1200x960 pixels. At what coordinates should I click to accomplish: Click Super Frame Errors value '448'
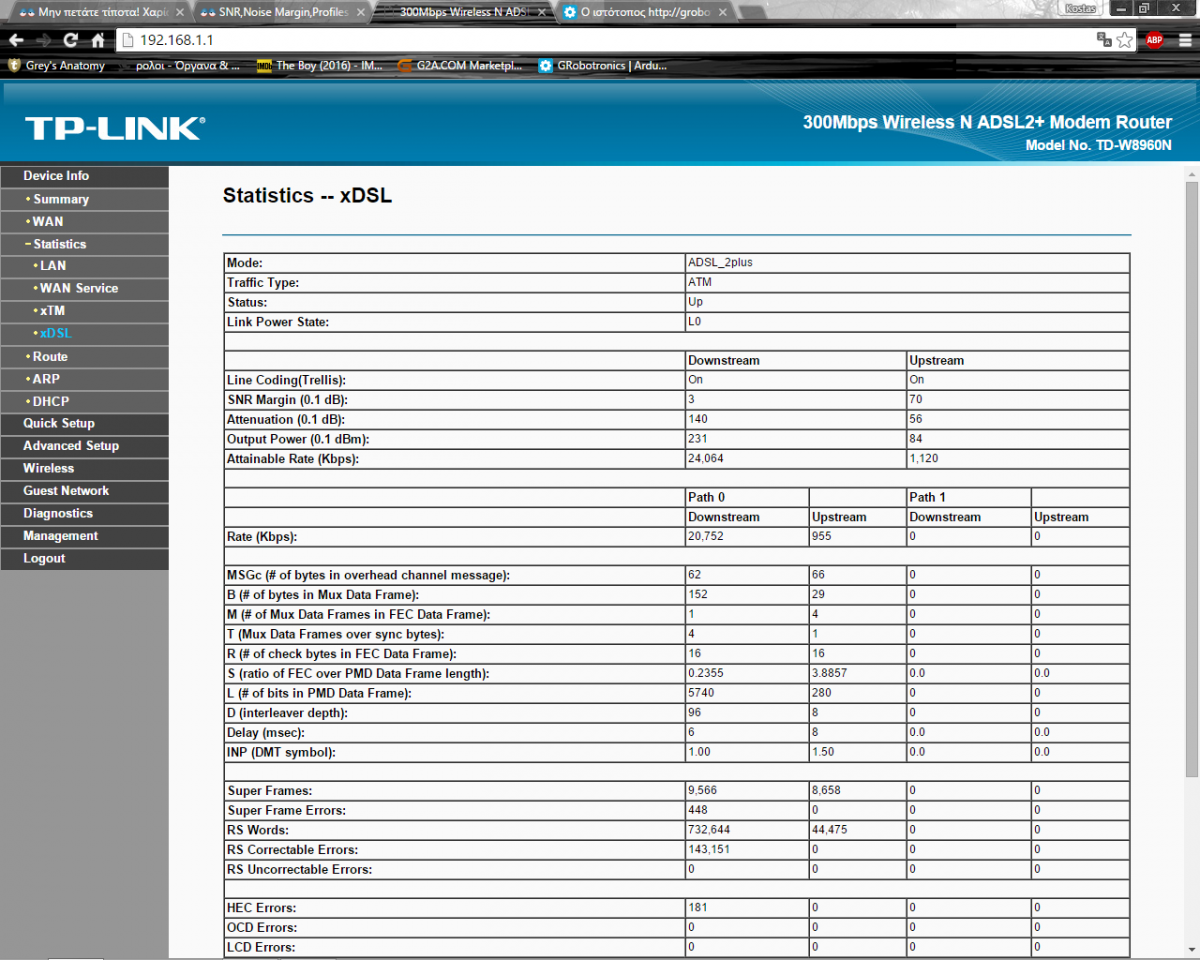tap(698, 810)
